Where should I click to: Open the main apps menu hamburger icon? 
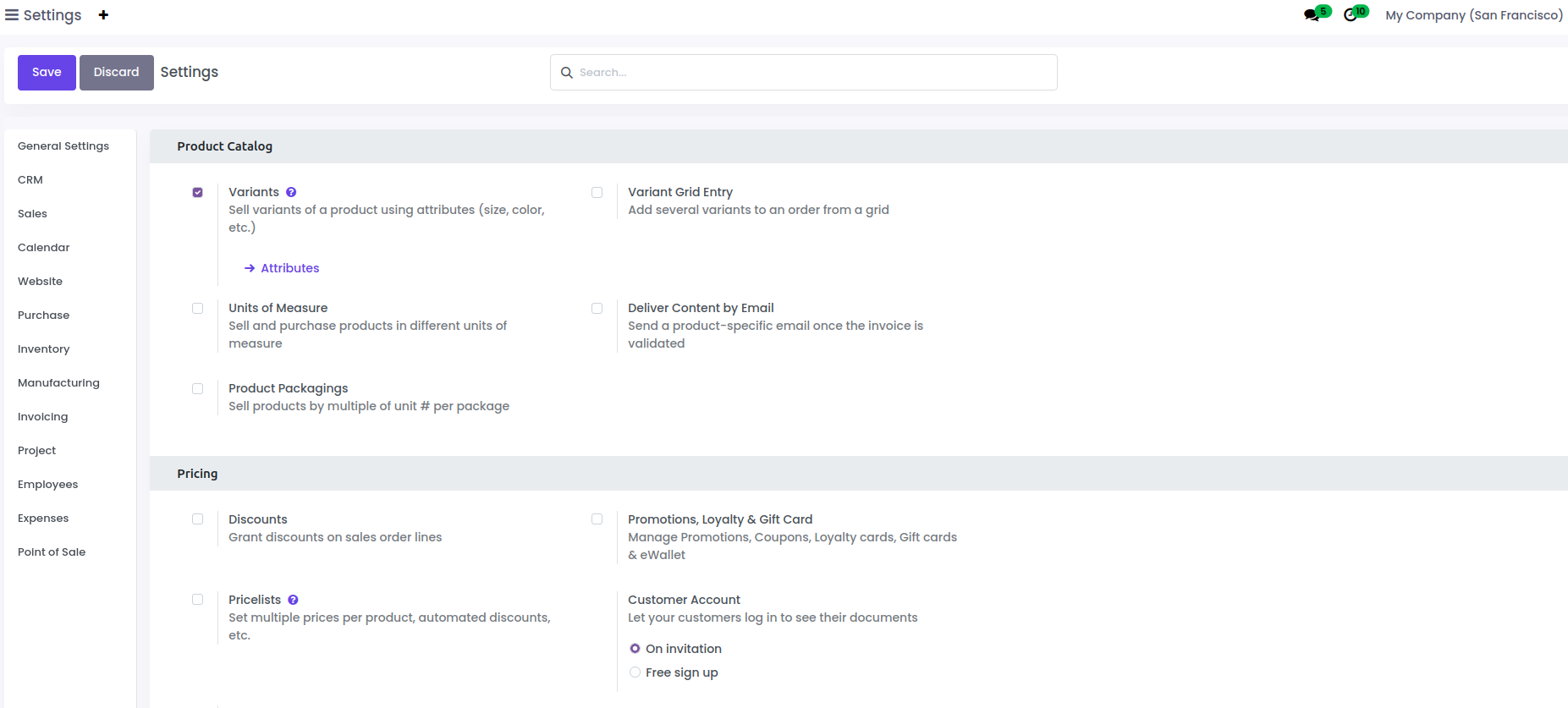[12, 15]
